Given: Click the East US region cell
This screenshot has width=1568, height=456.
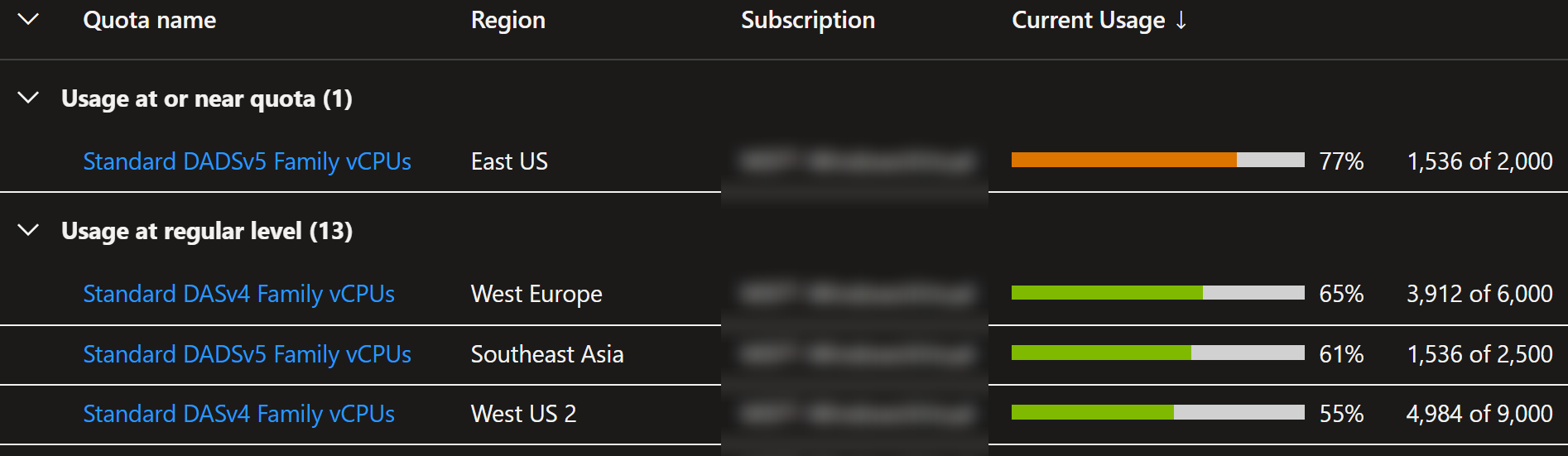Looking at the screenshot, I should point(509,161).
